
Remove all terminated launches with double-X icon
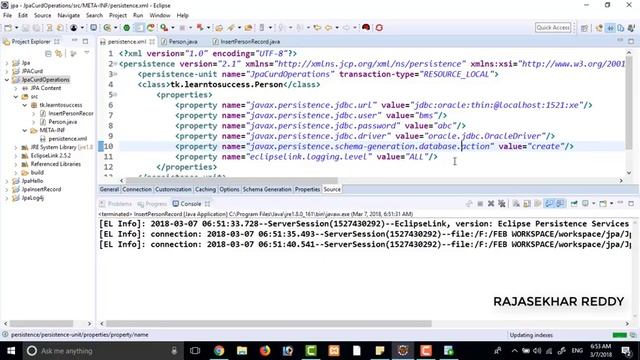(502, 203)
